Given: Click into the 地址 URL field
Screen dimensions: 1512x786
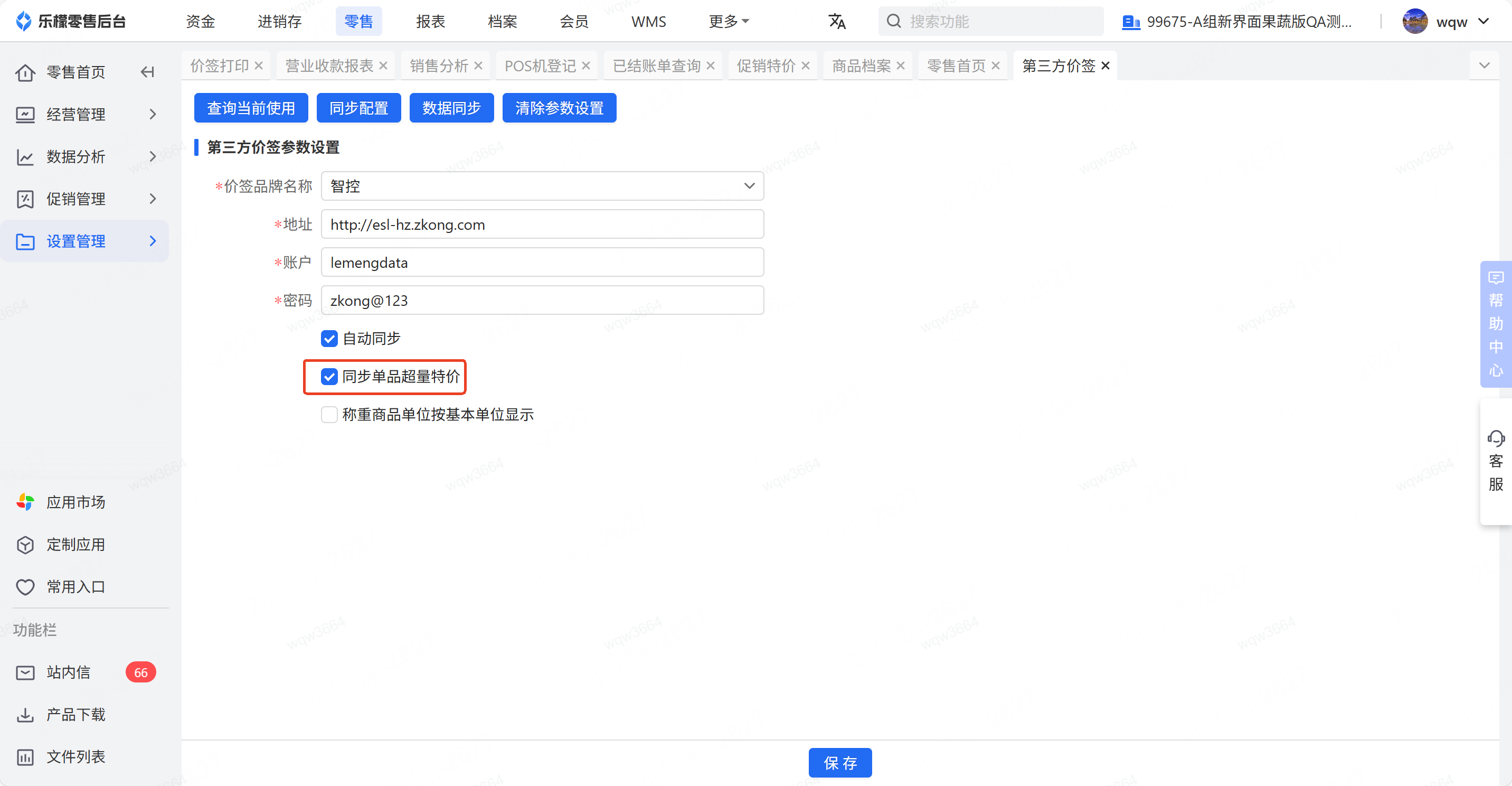Looking at the screenshot, I should pyautogui.click(x=542, y=224).
